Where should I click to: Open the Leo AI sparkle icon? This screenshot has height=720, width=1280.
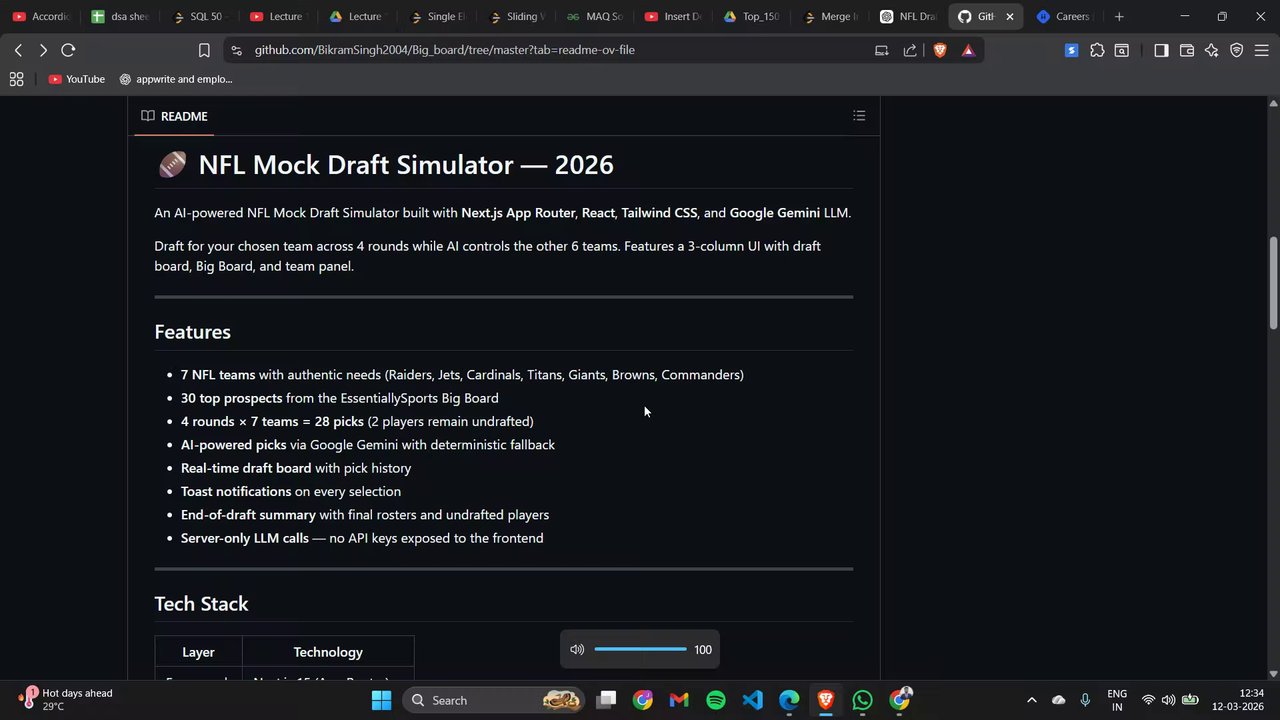[1212, 50]
